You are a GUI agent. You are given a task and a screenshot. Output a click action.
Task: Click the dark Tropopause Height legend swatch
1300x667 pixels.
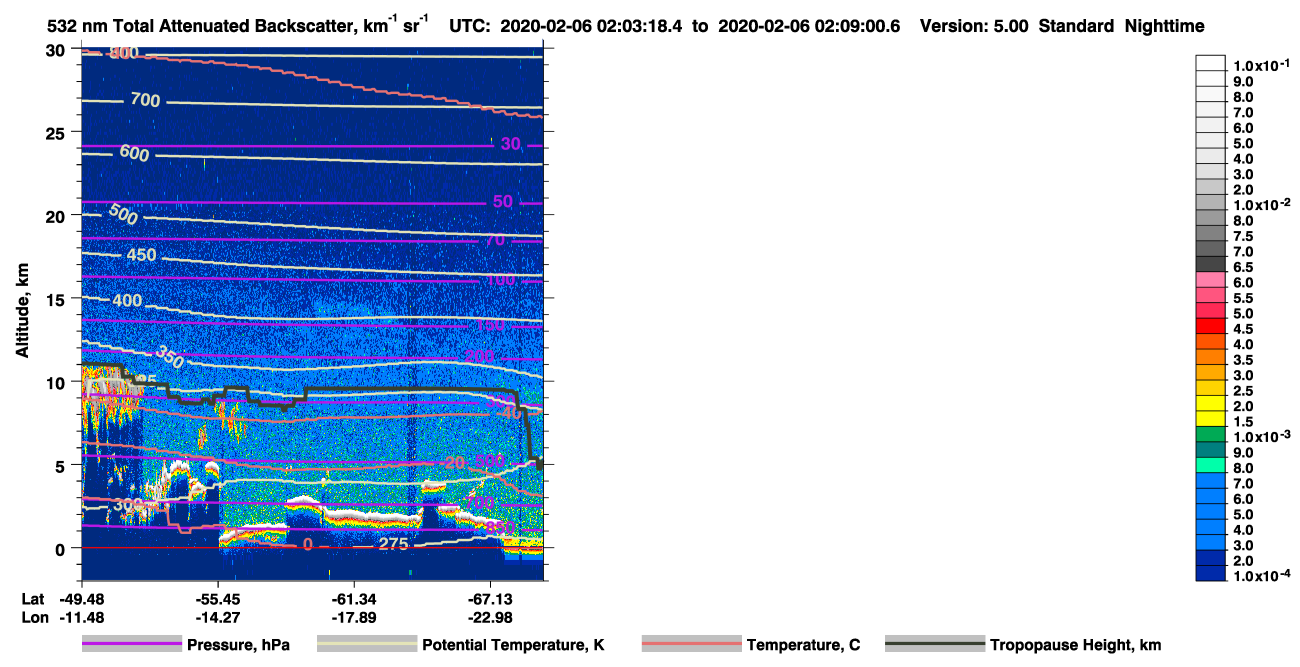coord(934,645)
